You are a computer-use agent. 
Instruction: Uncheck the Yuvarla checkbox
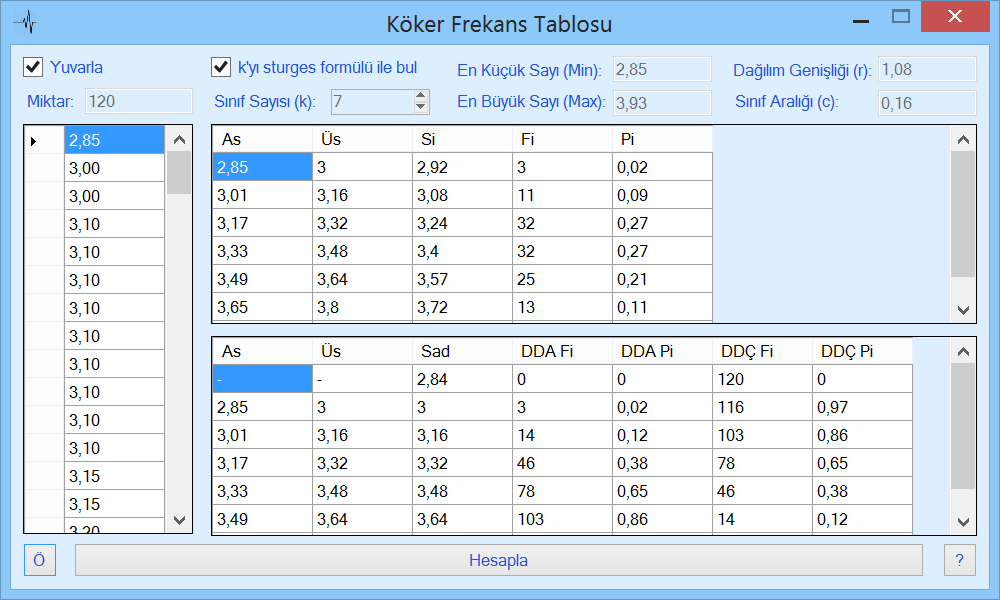point(32,66)
